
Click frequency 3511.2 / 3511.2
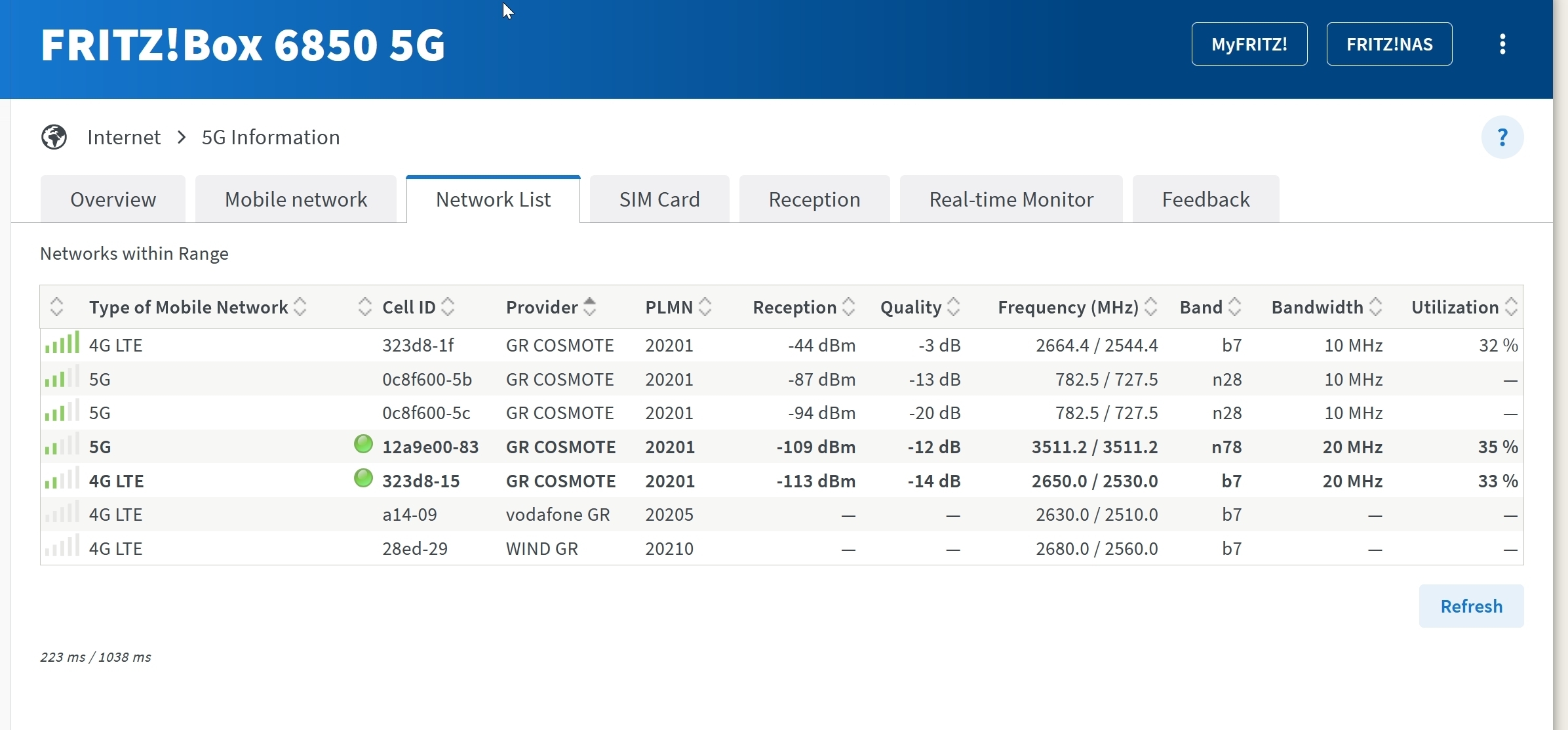1095,447
